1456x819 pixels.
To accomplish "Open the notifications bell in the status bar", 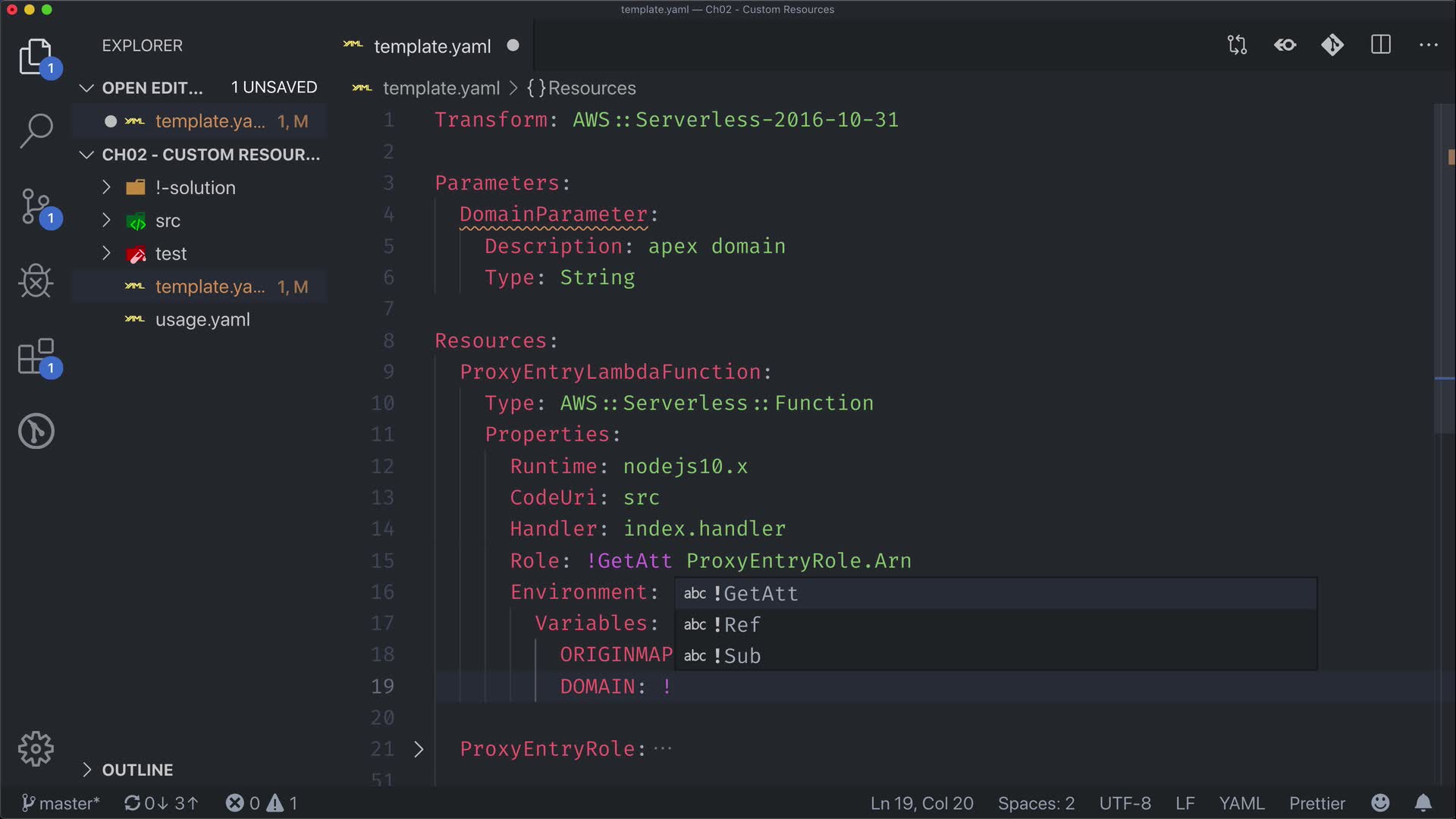I will 1423,803.
